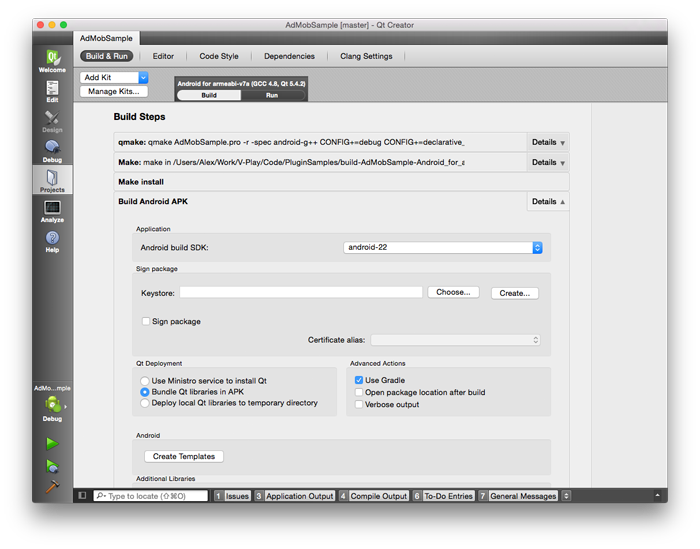Viewport: 700px width, 549px height.
Task: Open the AdMobSample project tab
Action: click(x=106, y=38)
